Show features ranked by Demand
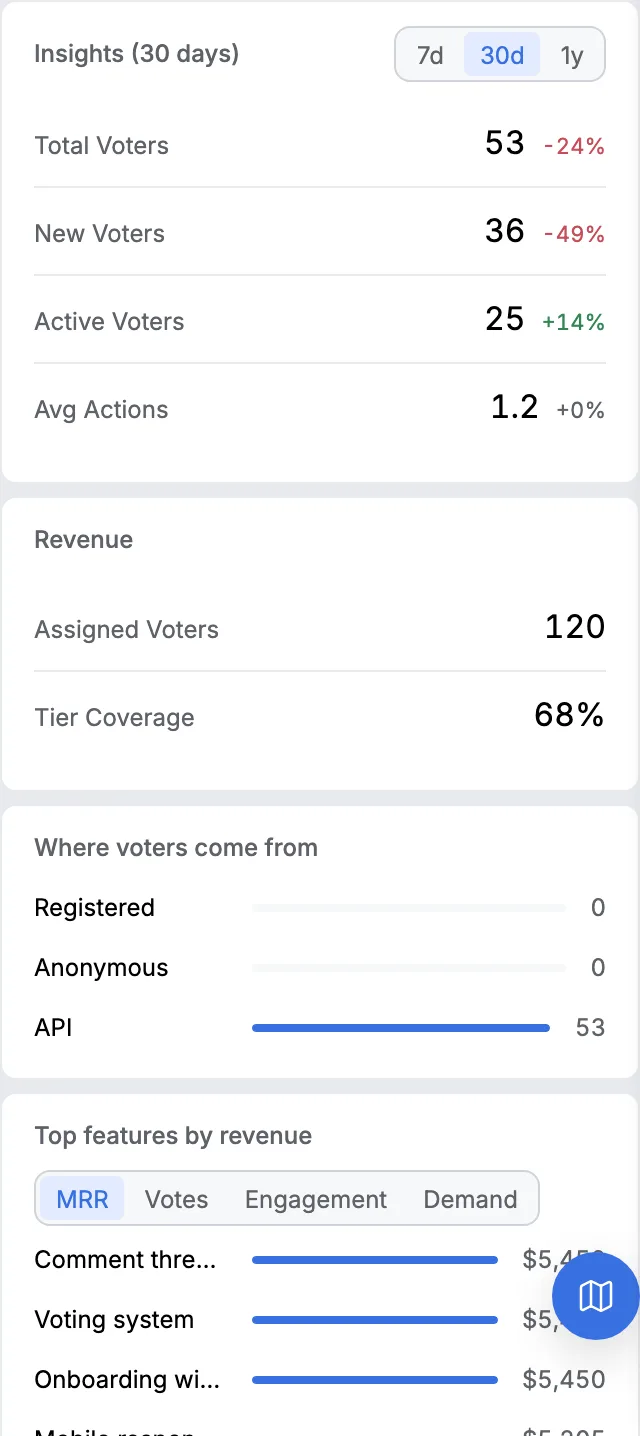 [470, 1199]
